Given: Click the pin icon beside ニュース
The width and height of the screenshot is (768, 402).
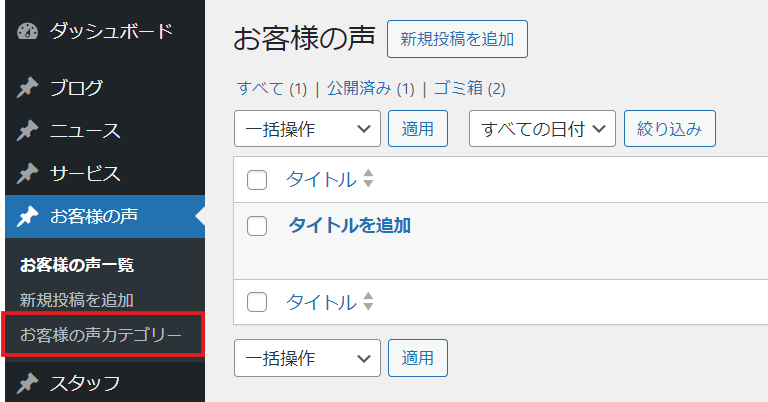Looking at the screenshot, I should click(27, 131).
